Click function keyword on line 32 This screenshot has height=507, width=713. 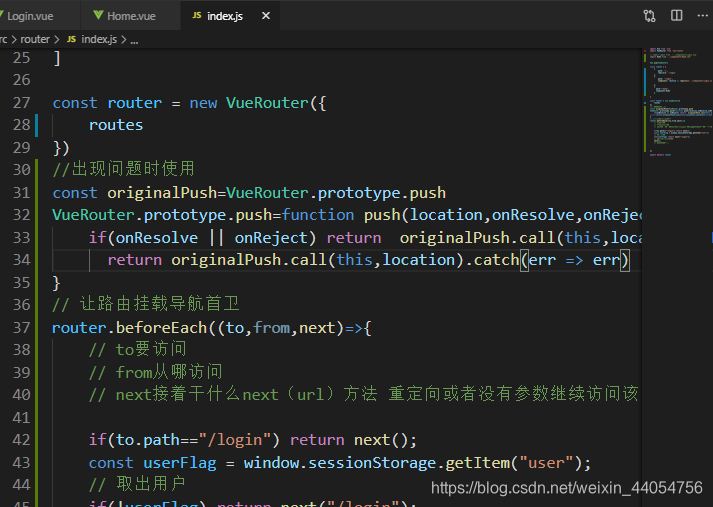click(317, 215)
